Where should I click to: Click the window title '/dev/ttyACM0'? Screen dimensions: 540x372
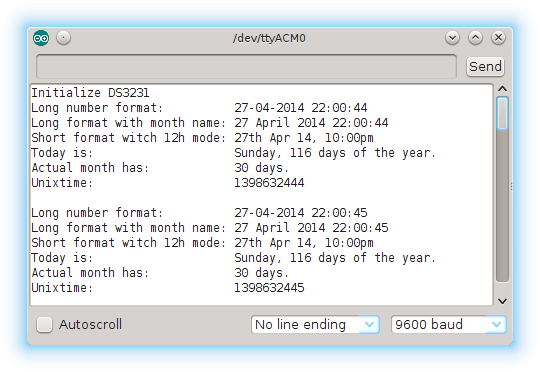tap(269, 38)
